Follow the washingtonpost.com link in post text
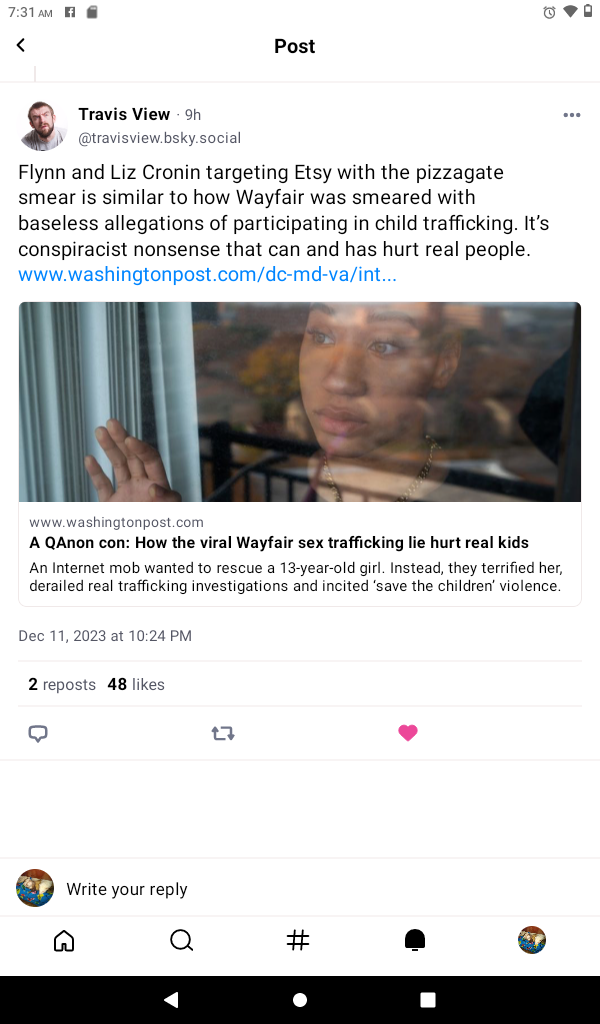600x1024 pixels. tap(207, 274)
